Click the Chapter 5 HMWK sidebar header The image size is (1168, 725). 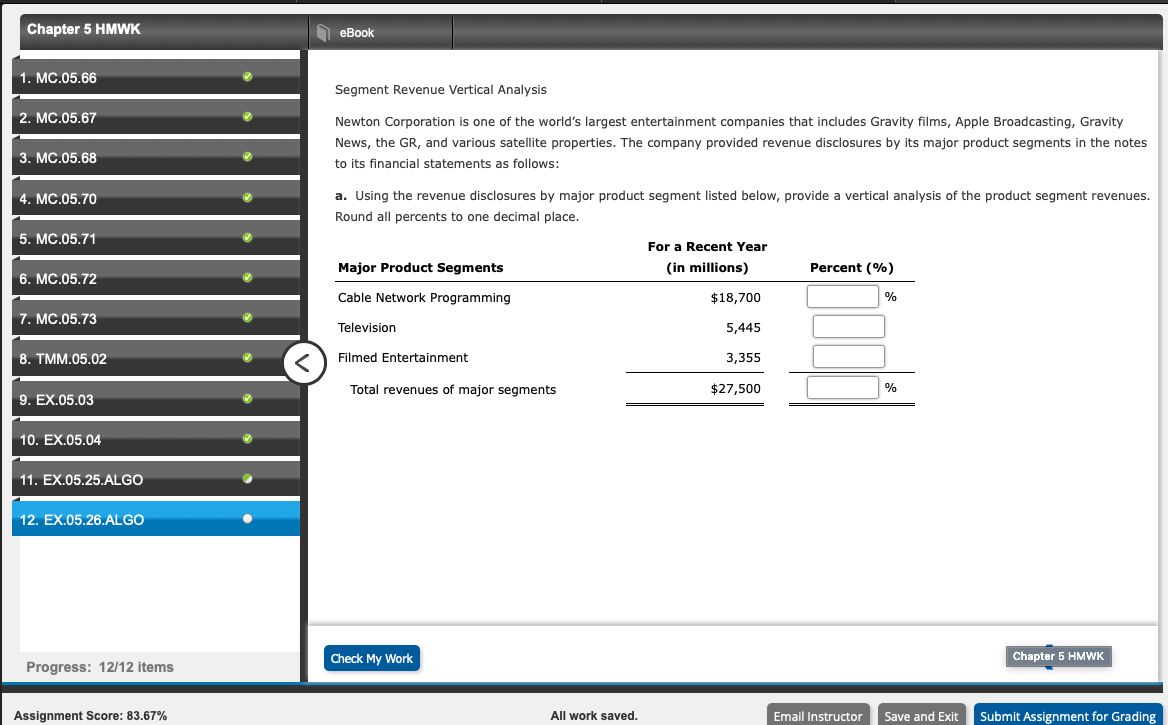coord(83,29)
